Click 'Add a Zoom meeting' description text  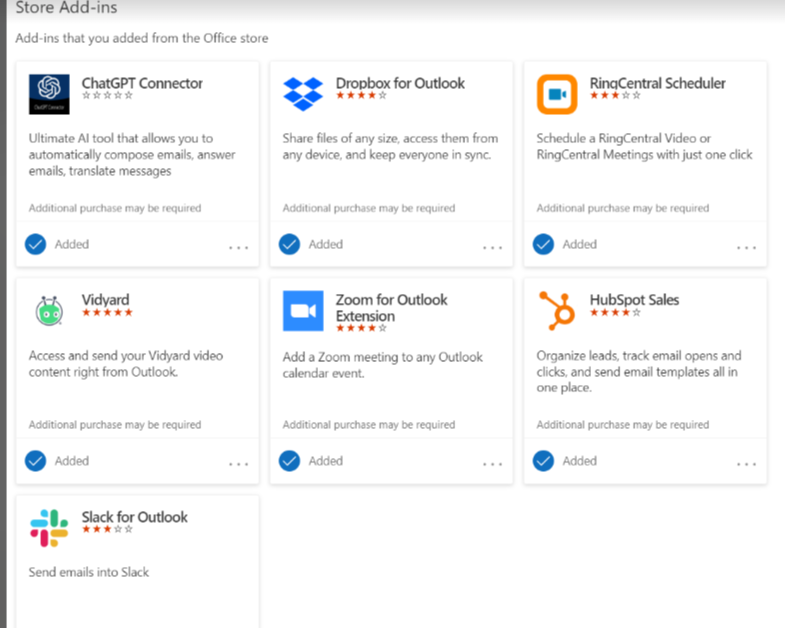pos(382,365)
